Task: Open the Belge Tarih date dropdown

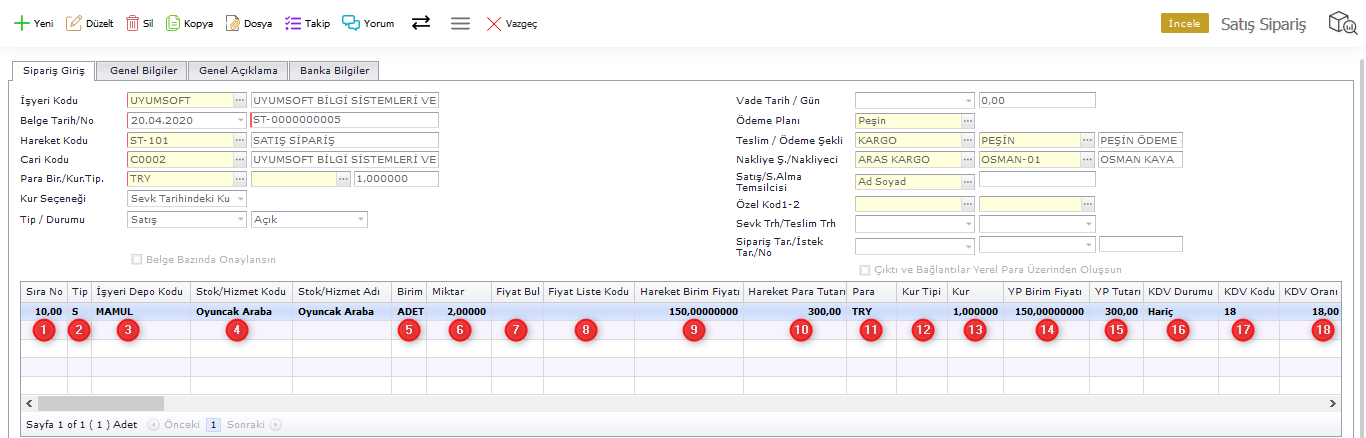Action: tap(240, 120)
